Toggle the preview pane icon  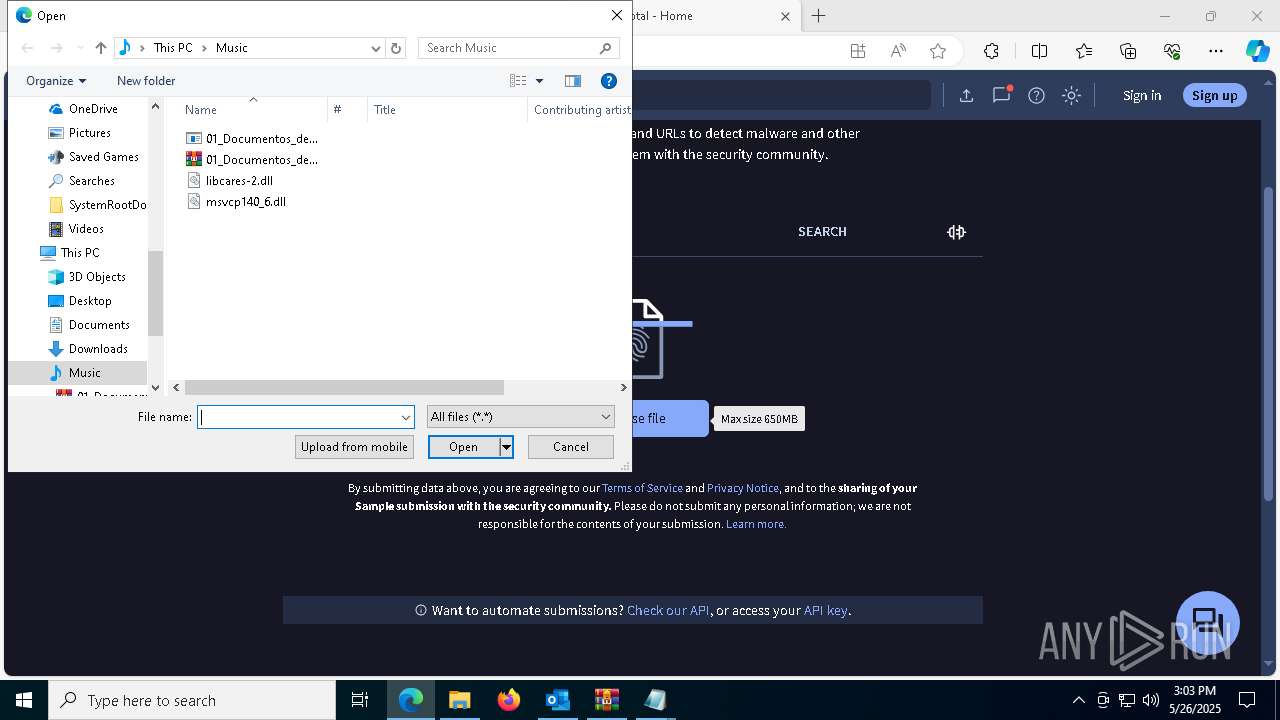573,81
